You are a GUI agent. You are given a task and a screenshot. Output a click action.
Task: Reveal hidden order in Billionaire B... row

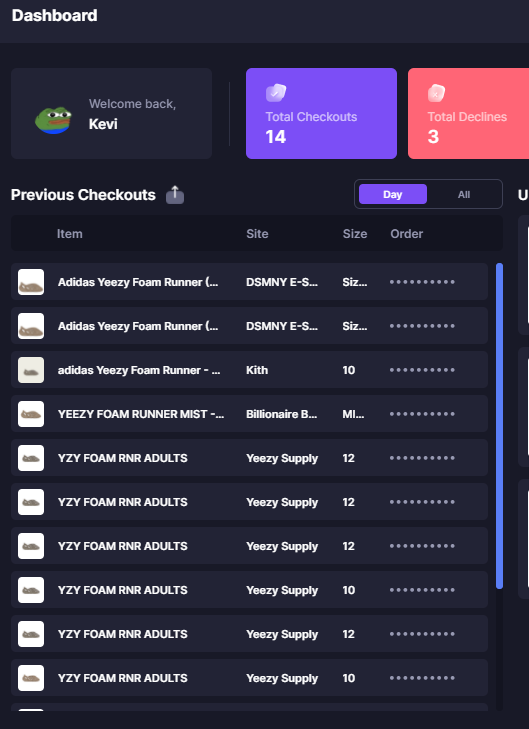pyautogui.click(x=422, y=414)
